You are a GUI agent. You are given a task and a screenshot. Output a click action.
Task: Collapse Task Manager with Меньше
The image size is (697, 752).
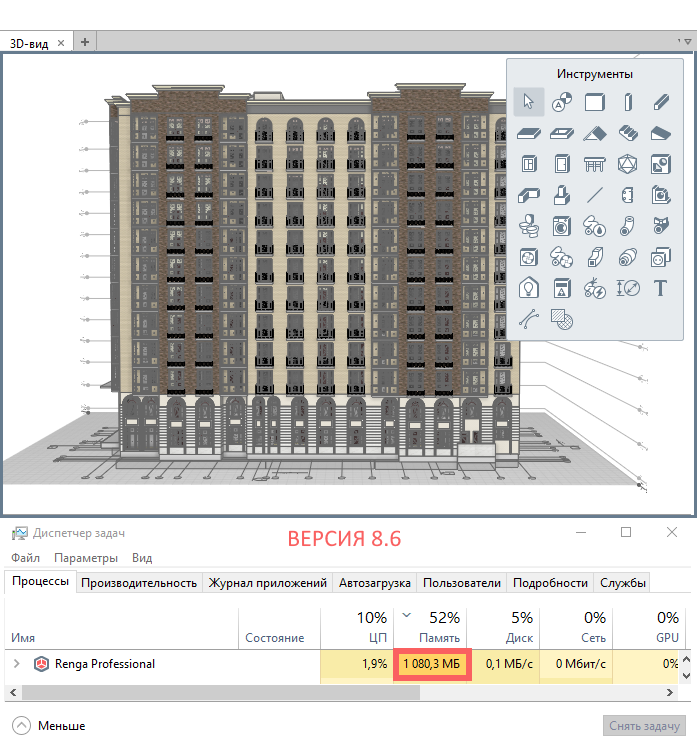pos(50,726)
